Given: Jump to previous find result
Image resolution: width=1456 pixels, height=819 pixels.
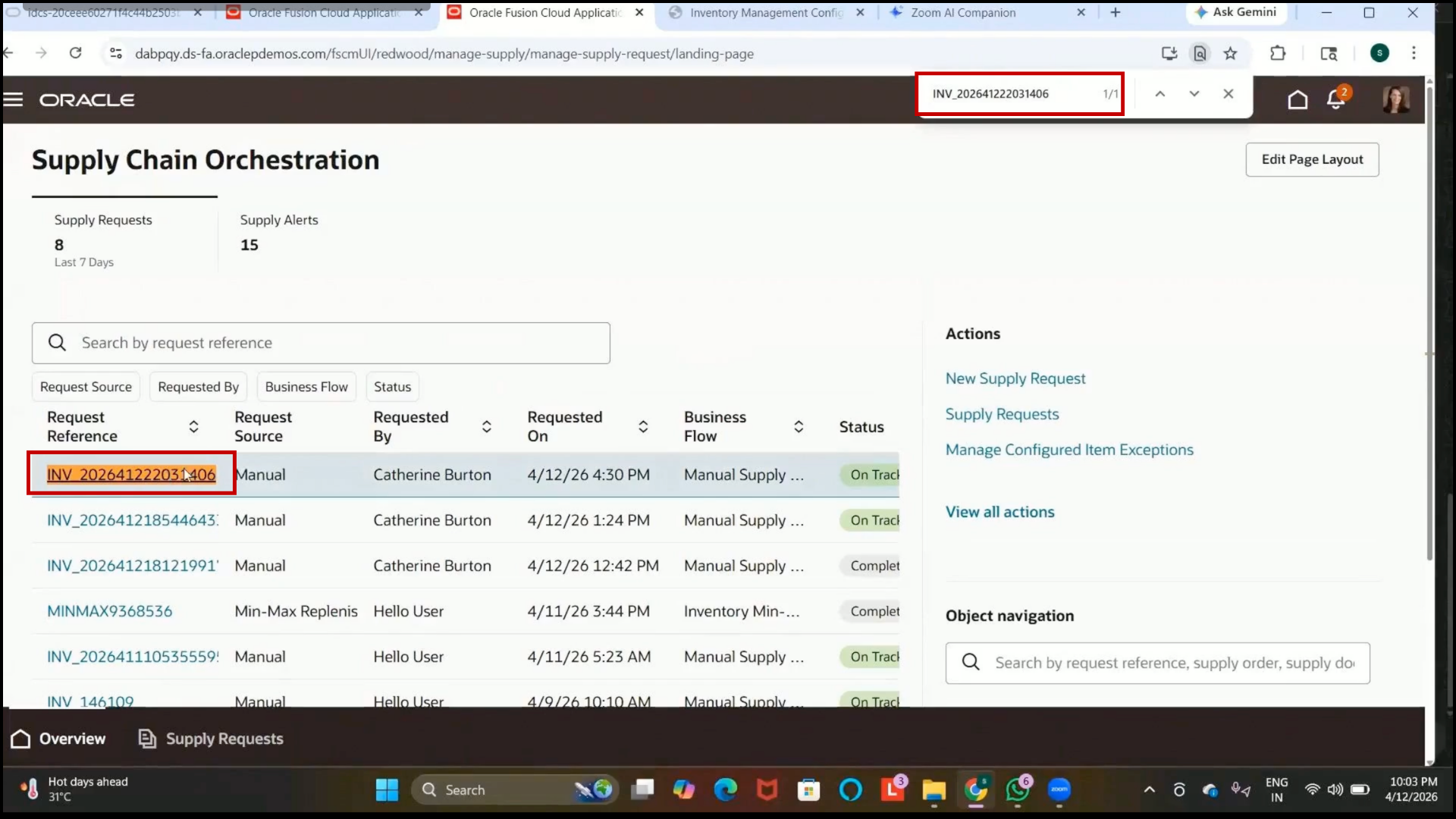Looking at the screenshot, I should 1159,94.
